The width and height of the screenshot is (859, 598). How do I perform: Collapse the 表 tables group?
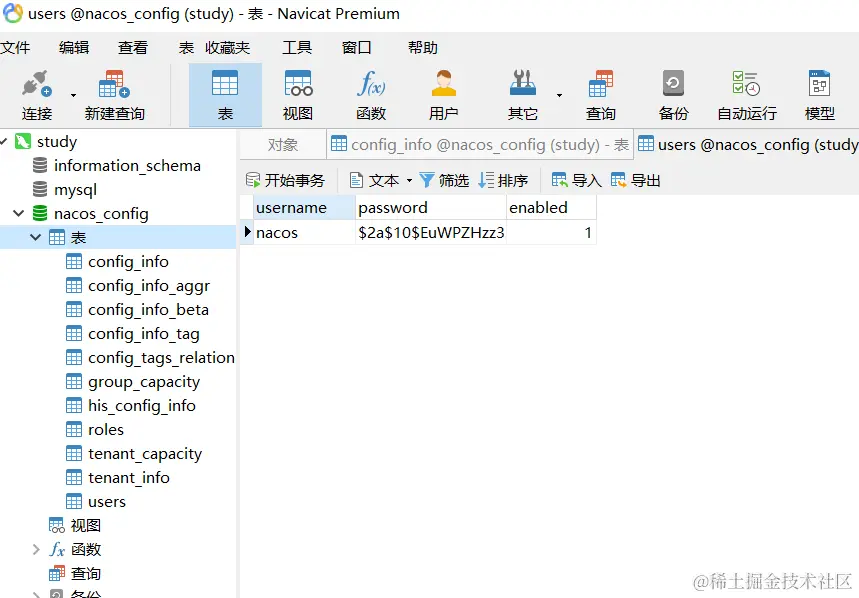coord(36,237)
